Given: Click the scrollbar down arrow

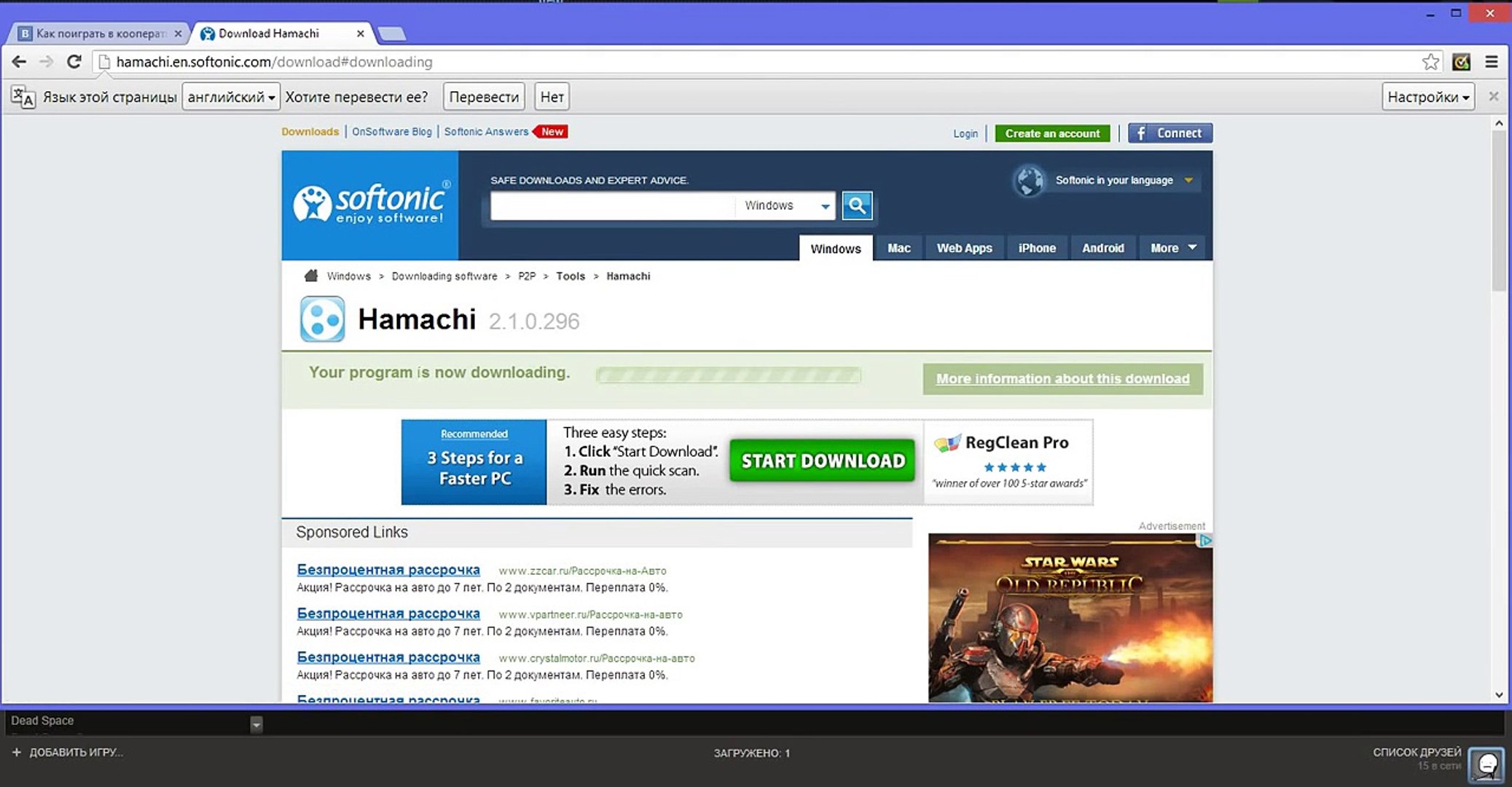Looking at the screenshot, I should click(x=1499, y=695).
